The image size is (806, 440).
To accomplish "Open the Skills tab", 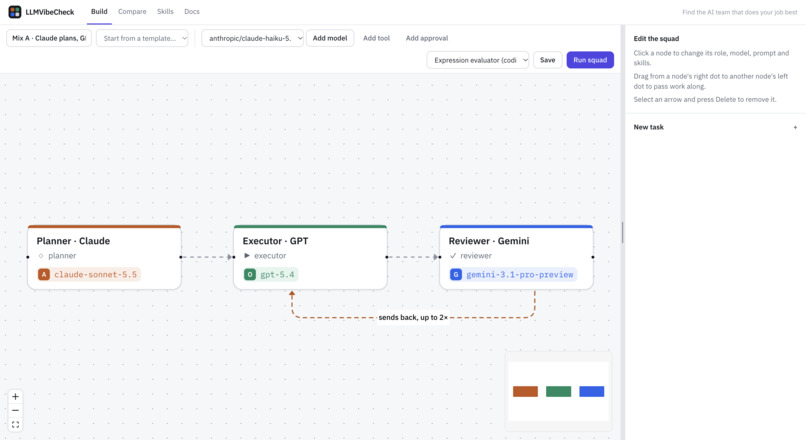I will click(165, 11).
